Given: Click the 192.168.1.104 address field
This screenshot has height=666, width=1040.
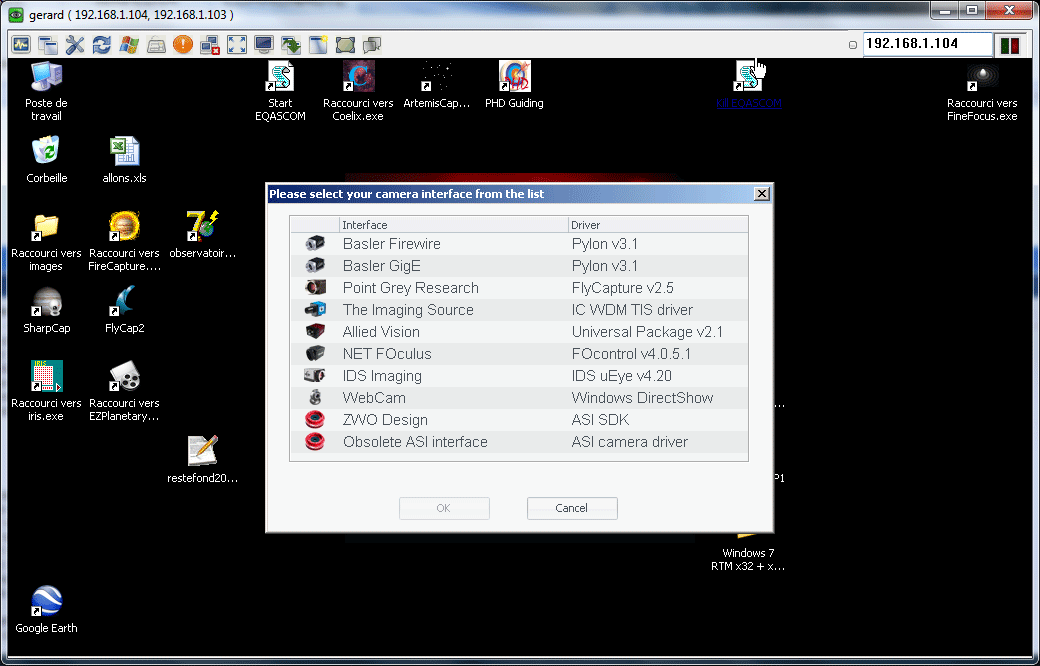Looking at the screenshot, I should [927, 44].
